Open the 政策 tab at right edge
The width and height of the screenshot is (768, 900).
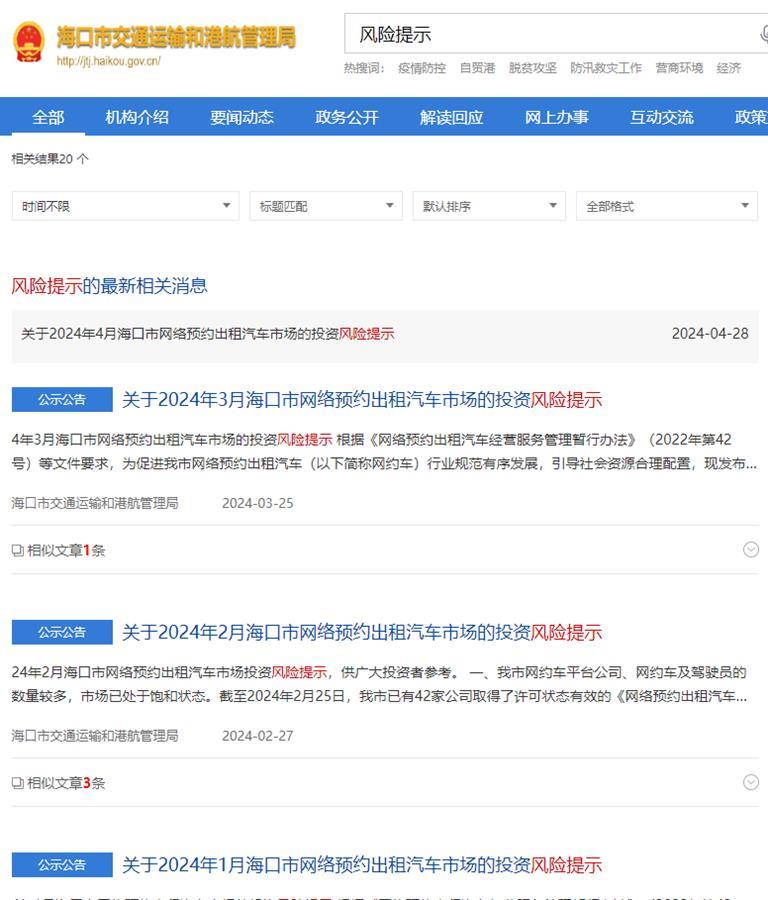point(751,117)
